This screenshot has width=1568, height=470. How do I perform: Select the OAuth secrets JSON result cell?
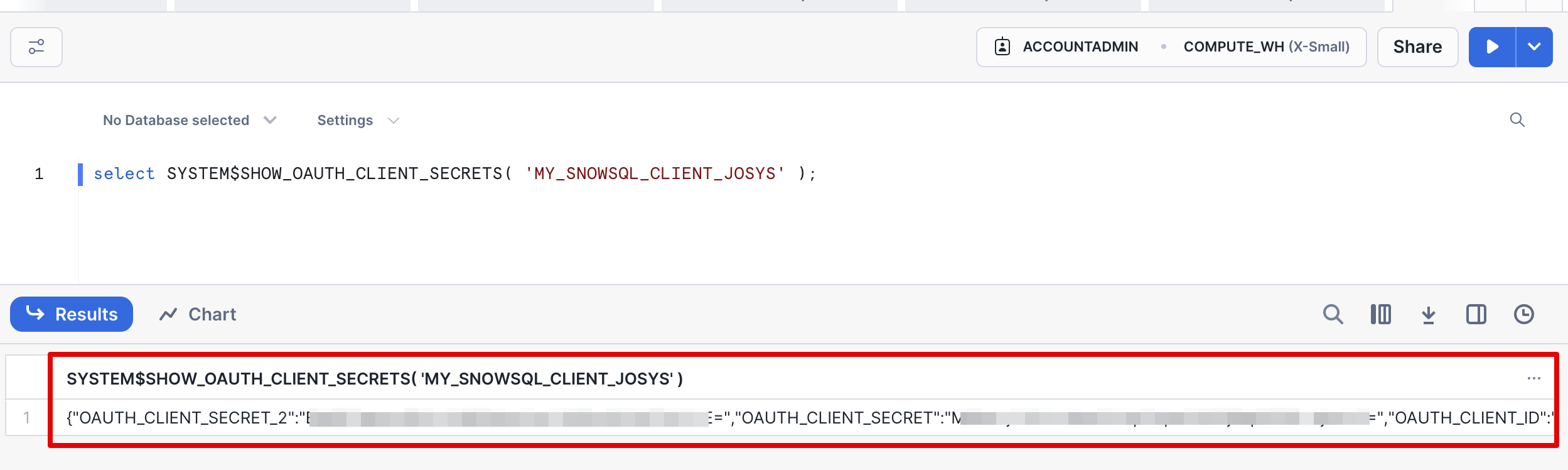coord(803,418)
